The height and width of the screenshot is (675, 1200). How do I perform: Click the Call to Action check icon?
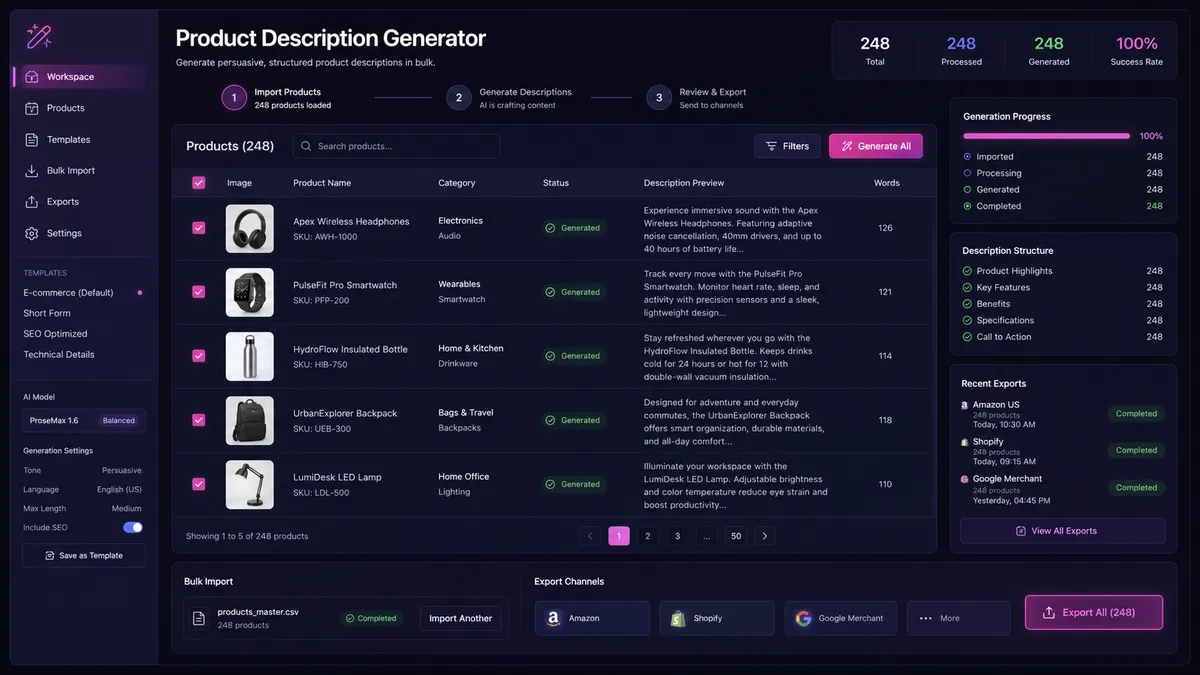tap(967, 337)
